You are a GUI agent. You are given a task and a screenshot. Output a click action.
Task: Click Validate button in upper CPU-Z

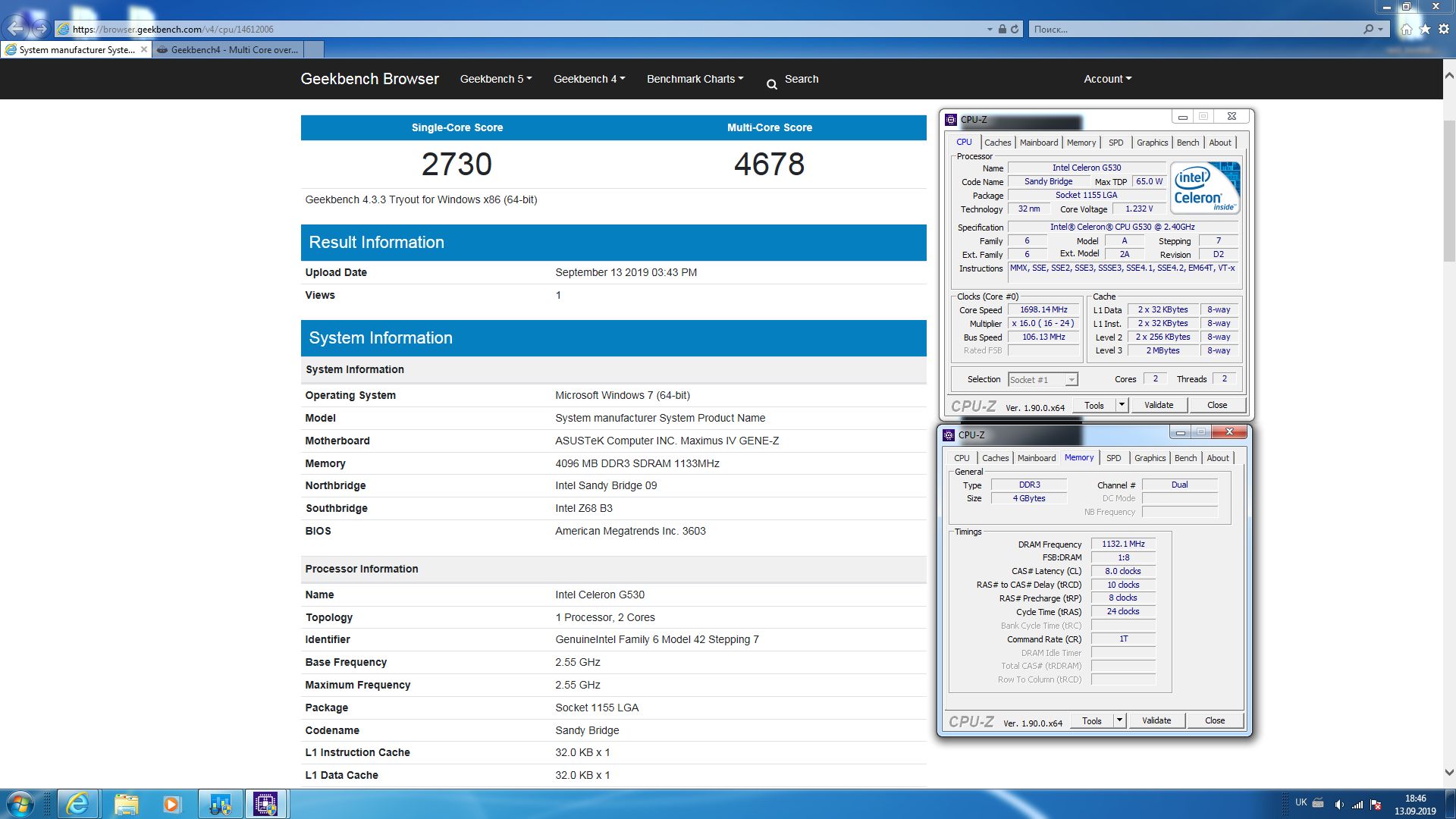(x=1158, y=405)
